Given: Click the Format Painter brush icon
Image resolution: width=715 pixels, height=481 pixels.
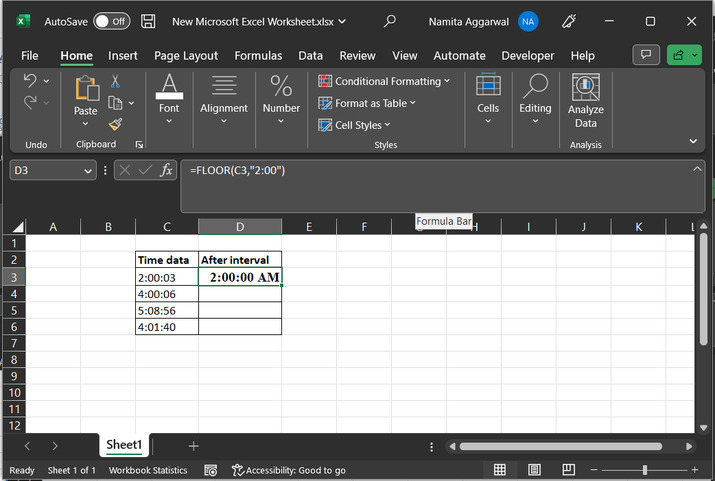Looking at the screenshot, I should tap(115, 124).
